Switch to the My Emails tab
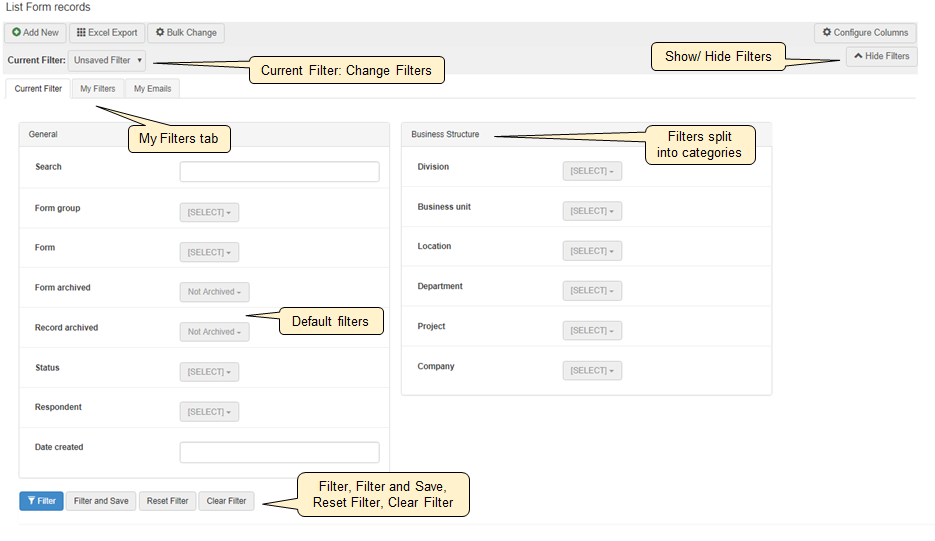935x541 pixels. click(x=152, y=89)
